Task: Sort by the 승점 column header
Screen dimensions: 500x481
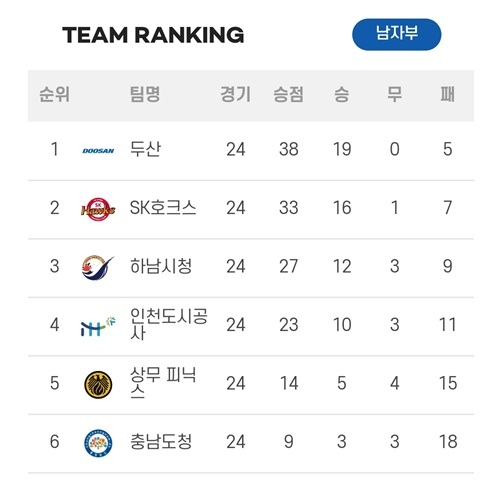Action: pyautogui.click(x=289, y=94)
